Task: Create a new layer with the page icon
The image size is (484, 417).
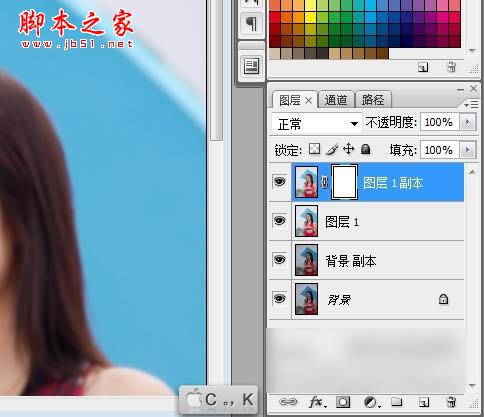Action: 424,402
